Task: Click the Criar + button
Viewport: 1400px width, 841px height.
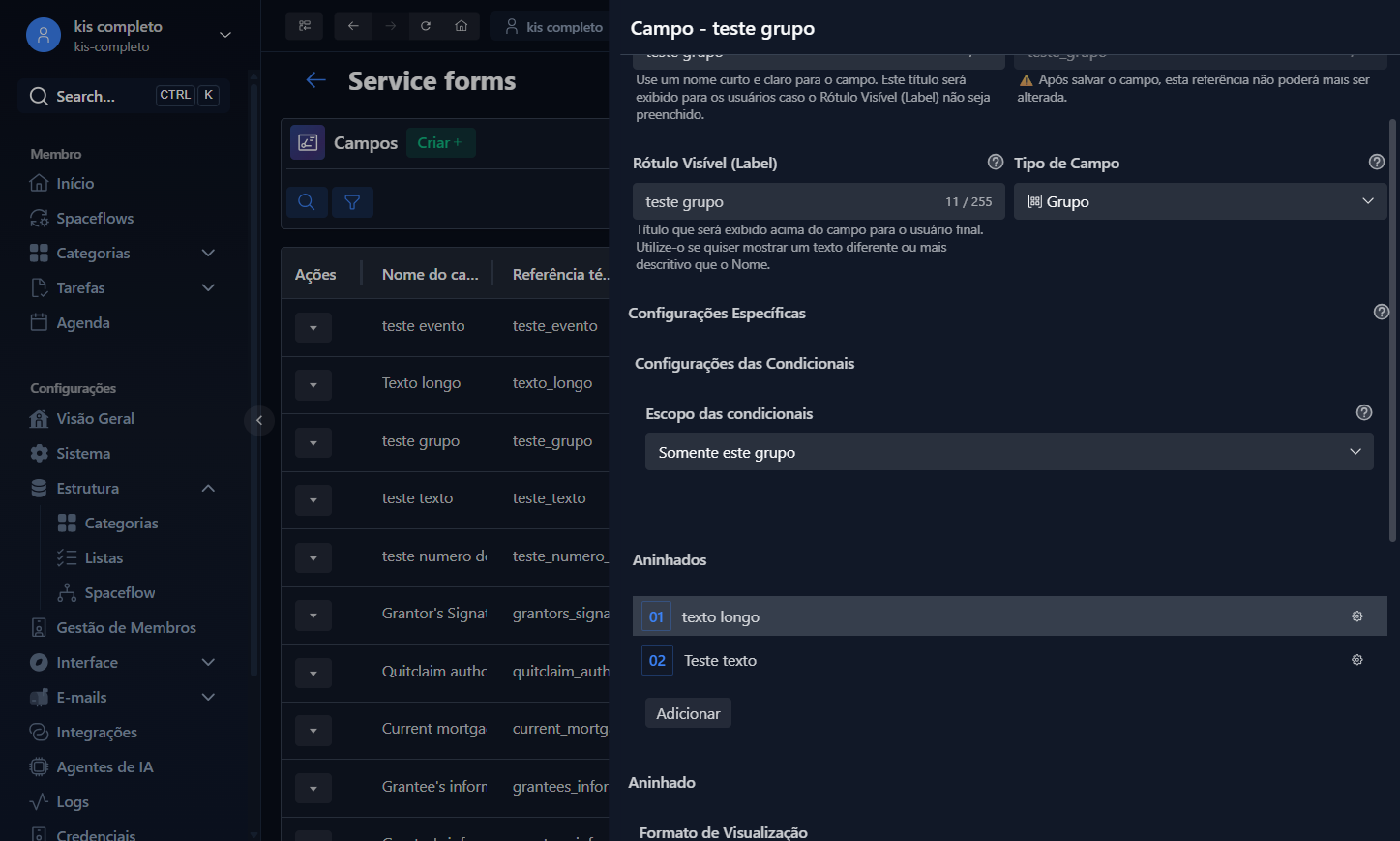Action: 440,142
